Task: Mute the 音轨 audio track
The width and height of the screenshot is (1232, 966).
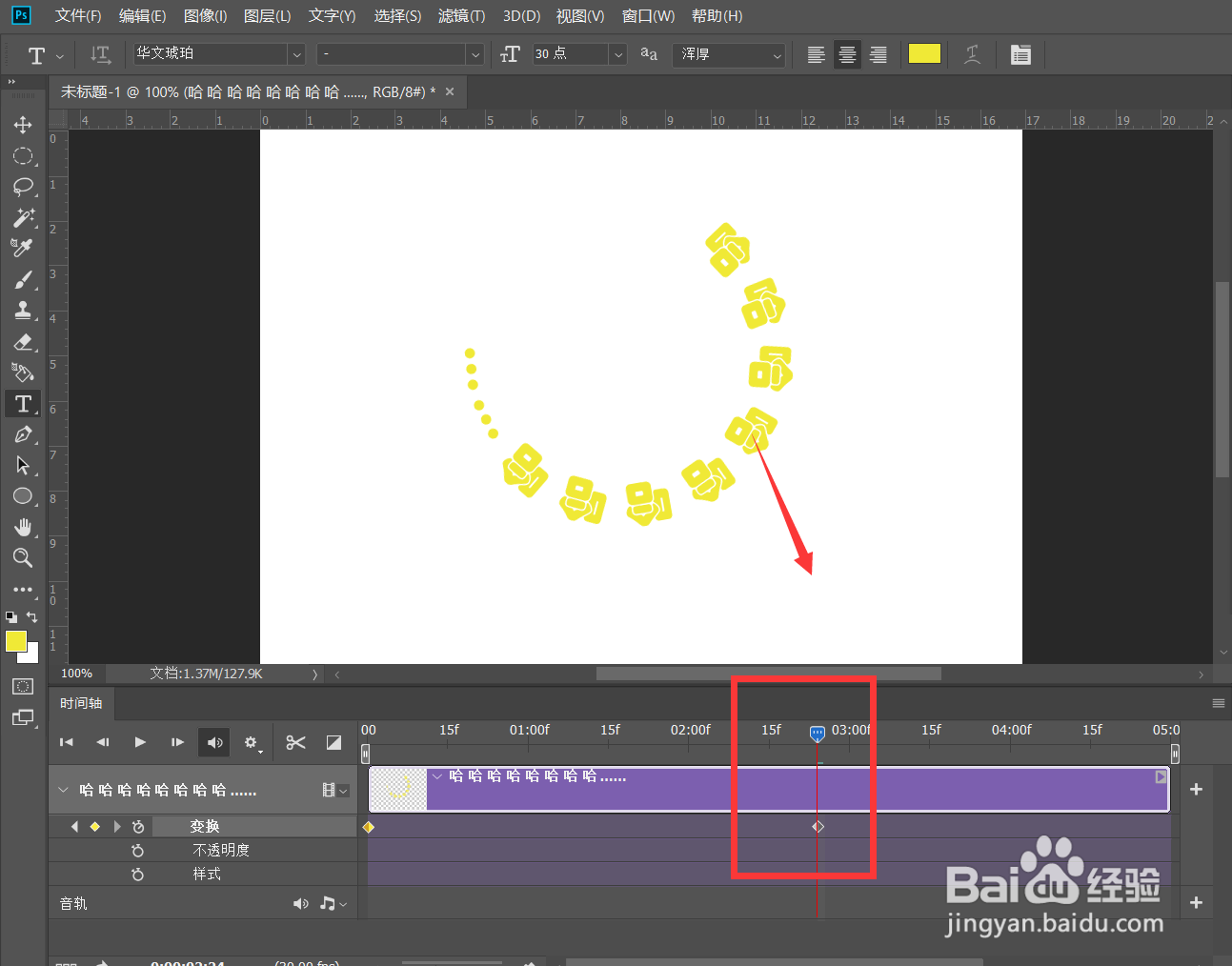Action: [x=300, y=903]
